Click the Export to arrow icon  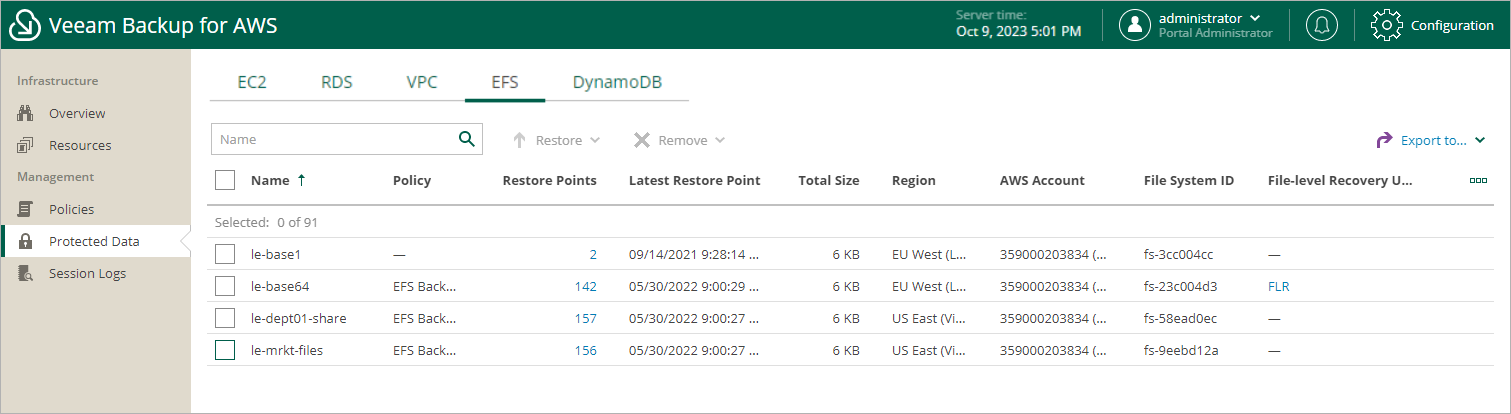pyautogui.click(x=1385, y=141)
